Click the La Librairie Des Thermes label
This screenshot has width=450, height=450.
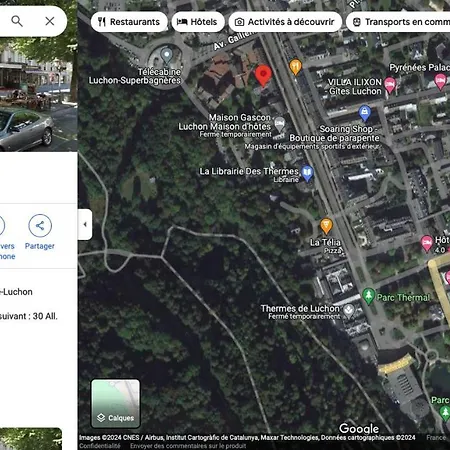pyautogui.click(x=249, y=171)
